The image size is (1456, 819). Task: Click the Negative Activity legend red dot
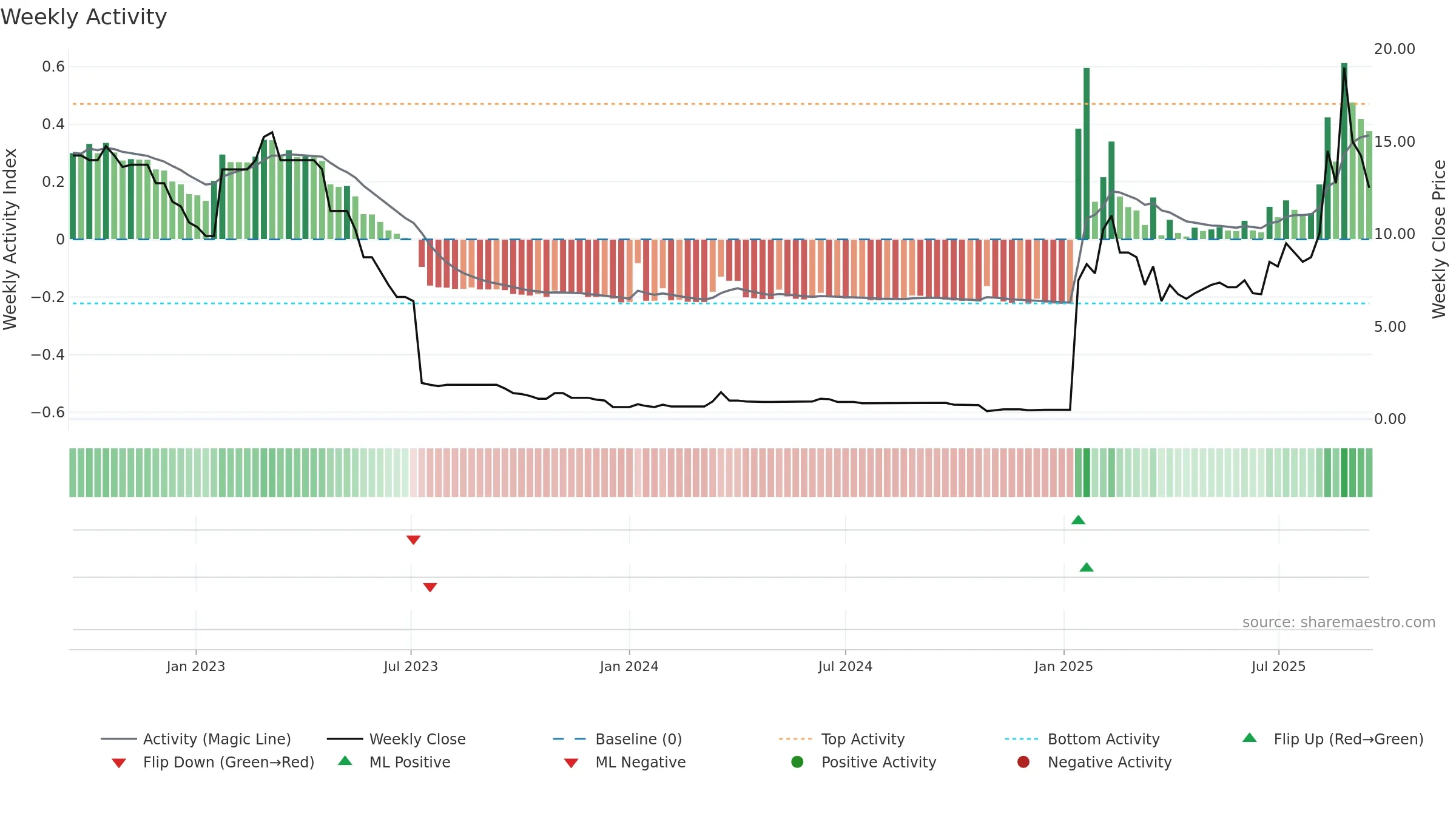click(x=1023, y=762)
